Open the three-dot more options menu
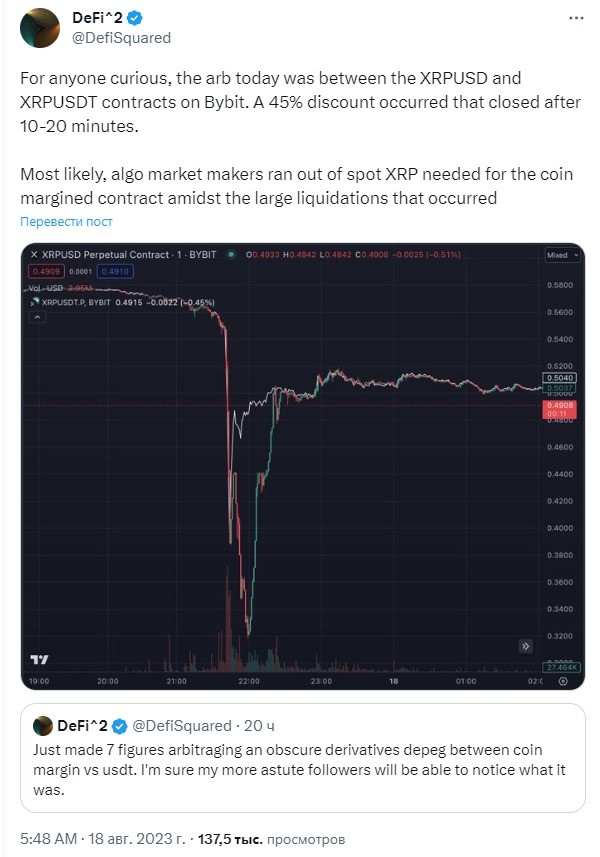600x857 pixels. [x=576, y=18]
